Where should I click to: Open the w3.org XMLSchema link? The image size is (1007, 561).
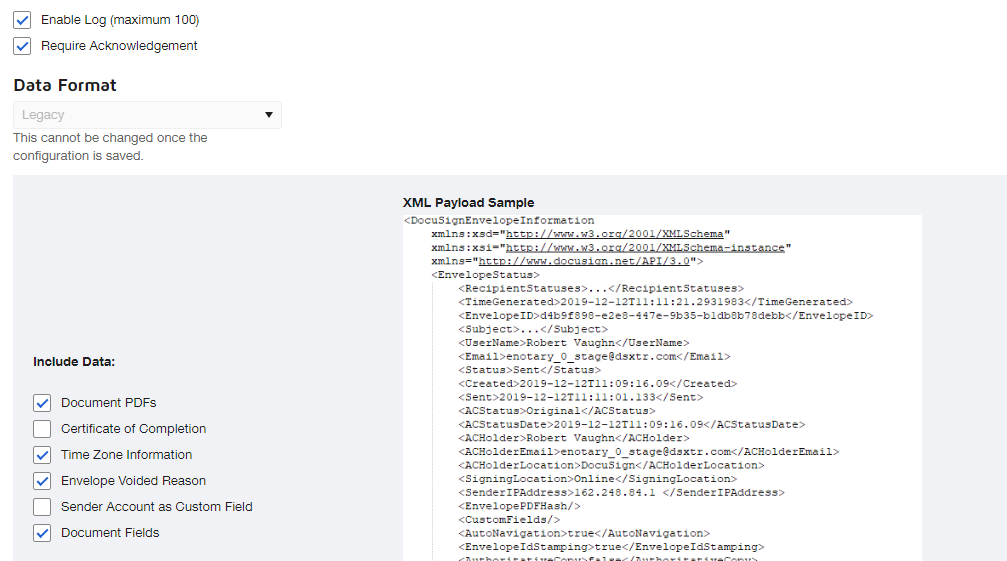click(617, 234)
